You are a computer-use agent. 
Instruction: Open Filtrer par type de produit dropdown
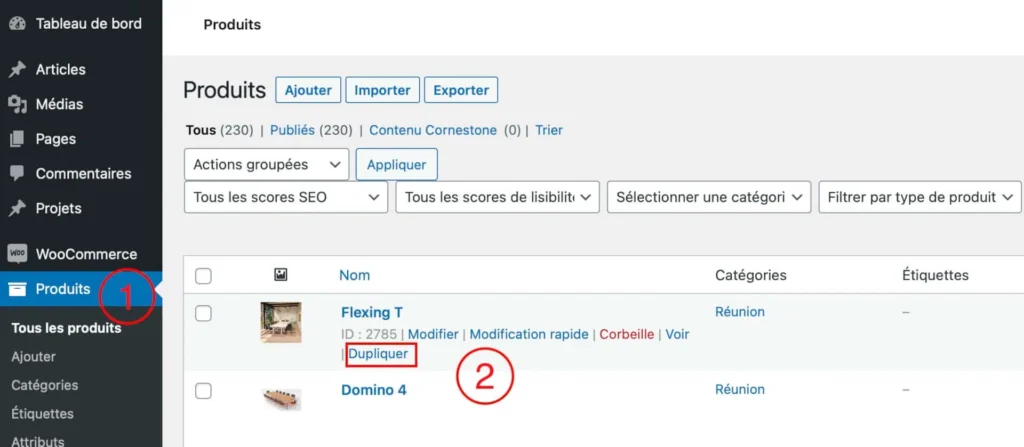click(920, 197)
